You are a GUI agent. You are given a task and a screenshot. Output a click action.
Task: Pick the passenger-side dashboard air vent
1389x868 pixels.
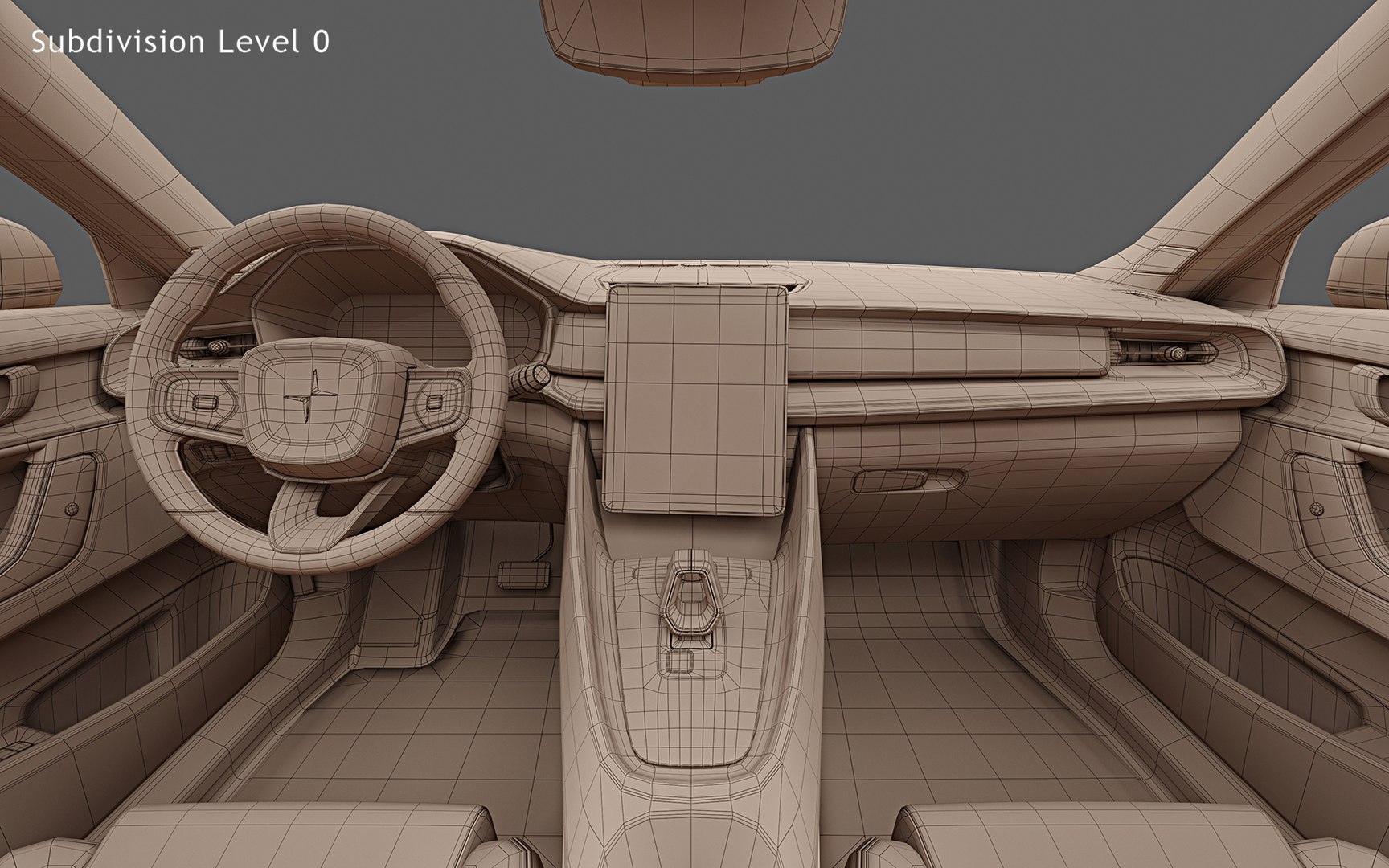tap(1166, 352)
